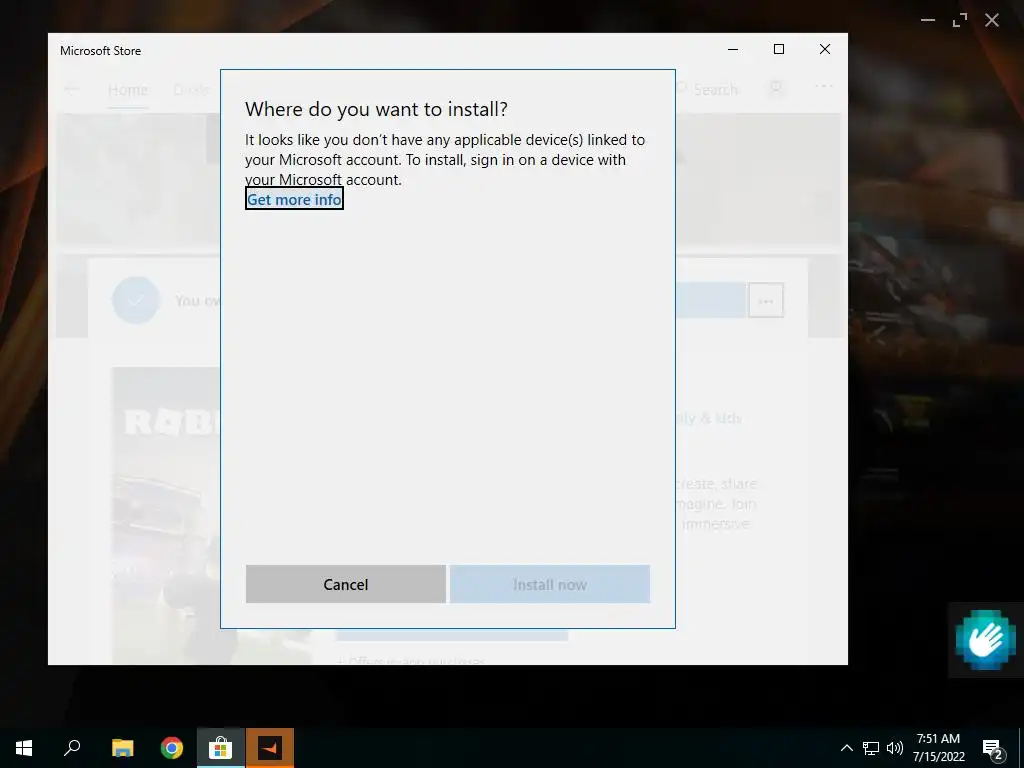This screenshot has height=768, width=1024.
Task: Open clock showing 7:51 AM
Action: point(938,748)
